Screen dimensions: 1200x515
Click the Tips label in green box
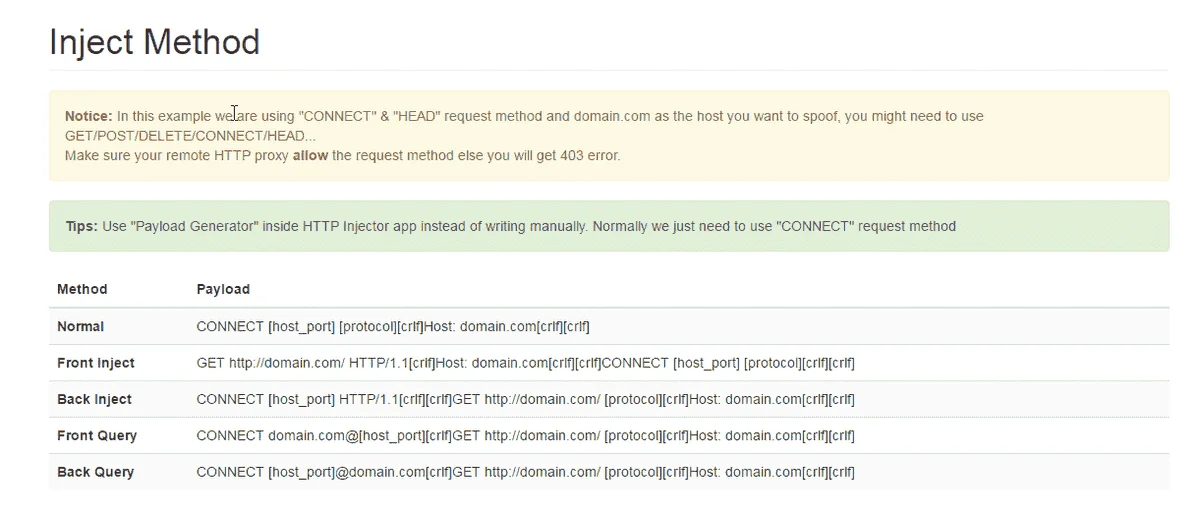(81, 226)
